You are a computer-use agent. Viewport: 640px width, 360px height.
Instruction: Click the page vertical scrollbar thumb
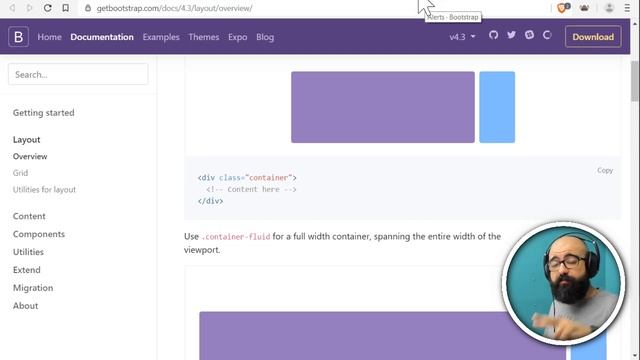635,81
